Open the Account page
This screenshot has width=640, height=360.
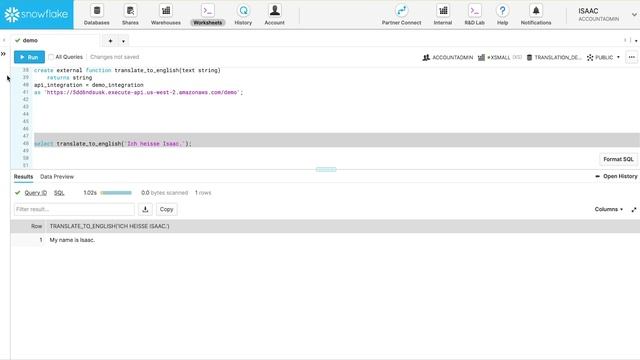(x=275, y=15)
